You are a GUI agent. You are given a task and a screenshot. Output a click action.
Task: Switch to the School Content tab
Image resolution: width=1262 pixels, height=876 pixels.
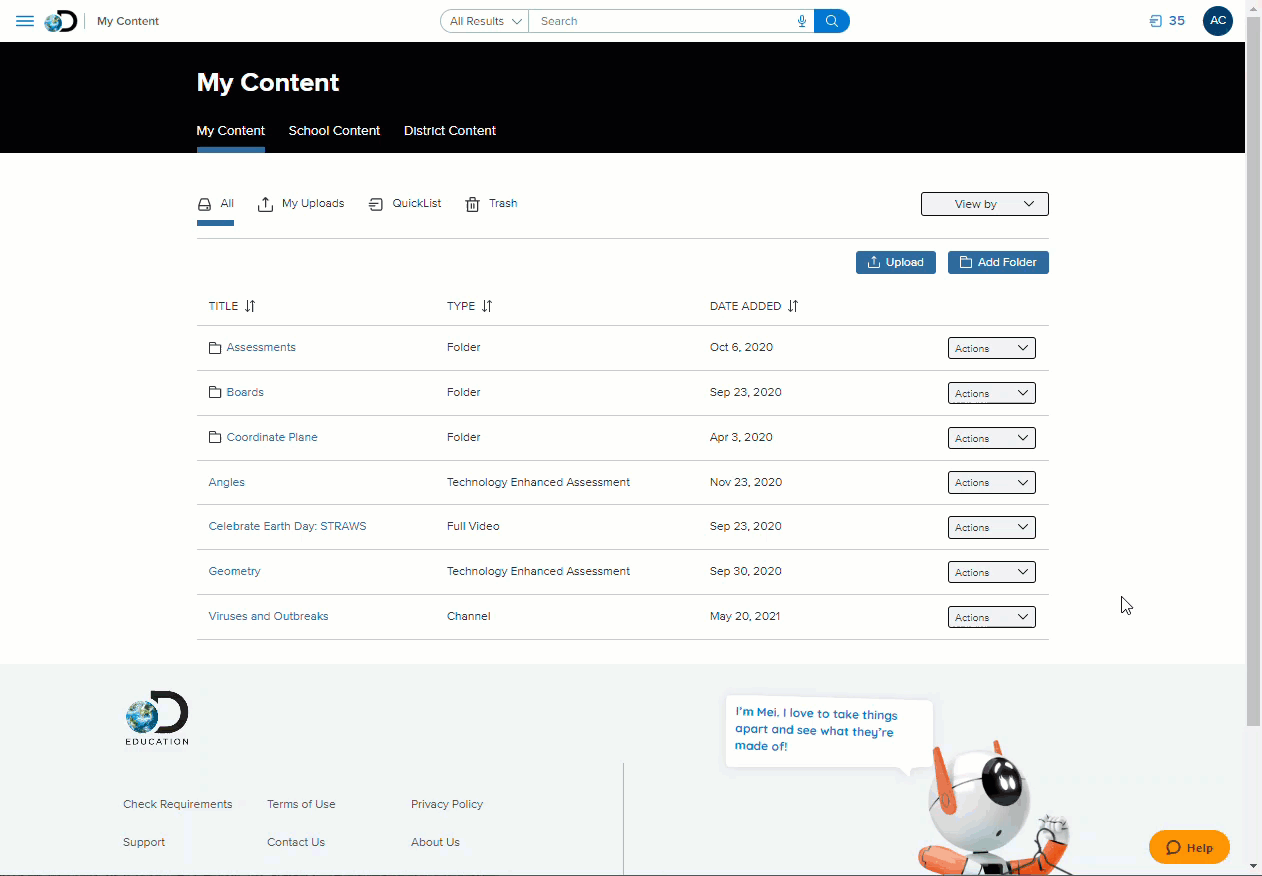tap(334, 131)
